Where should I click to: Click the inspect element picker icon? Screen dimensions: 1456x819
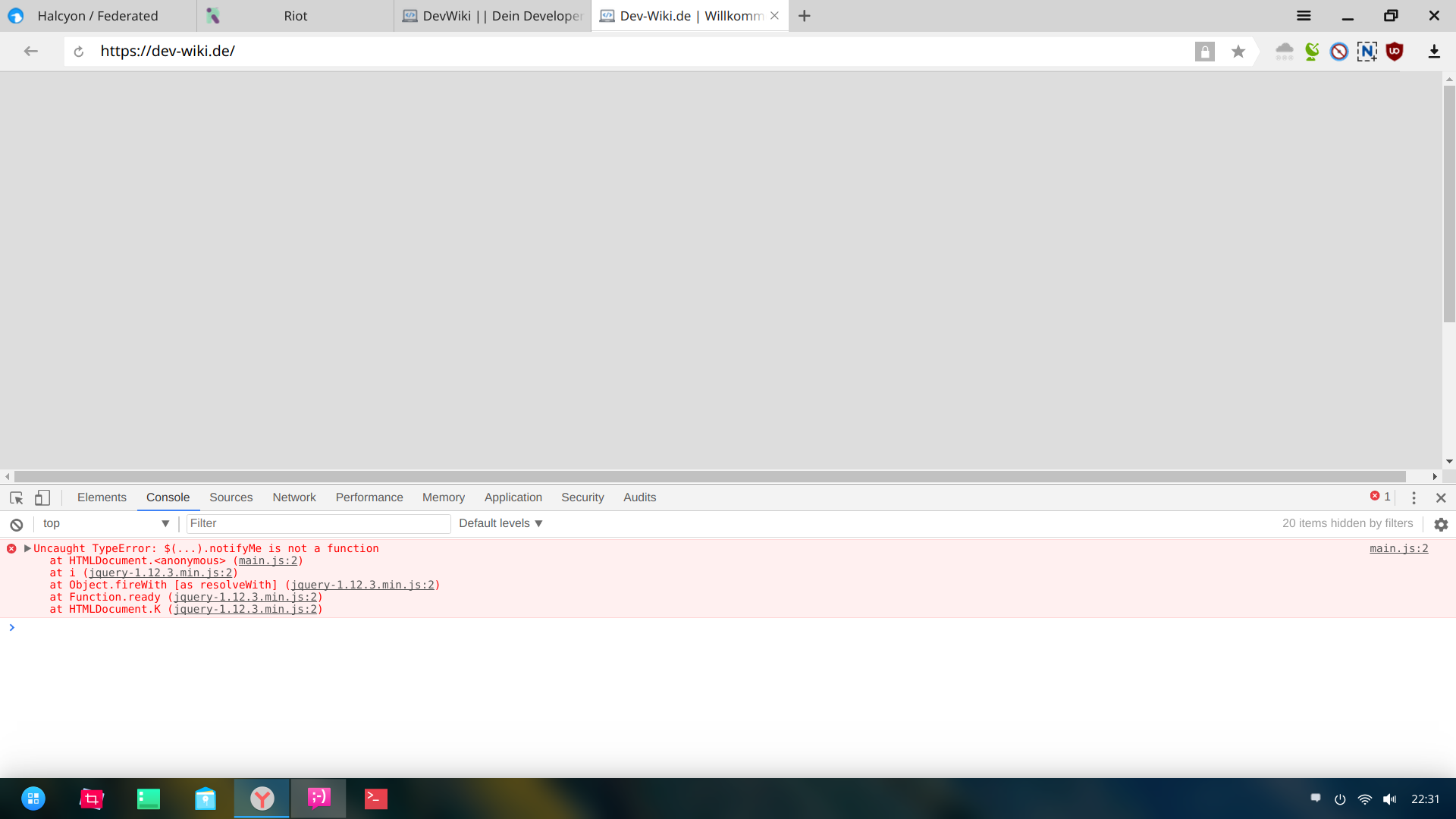(16, 498)
